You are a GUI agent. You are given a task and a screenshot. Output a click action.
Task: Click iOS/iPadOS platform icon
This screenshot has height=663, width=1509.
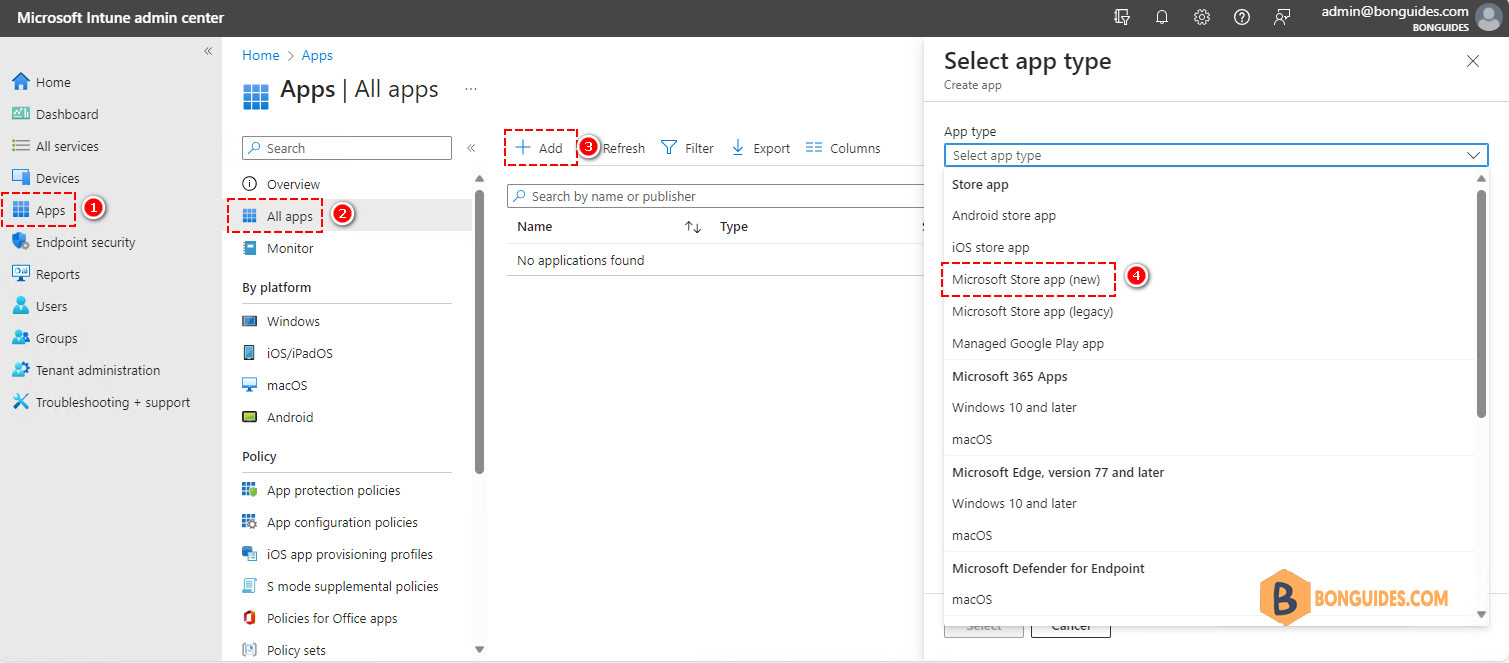pos(249,353)
